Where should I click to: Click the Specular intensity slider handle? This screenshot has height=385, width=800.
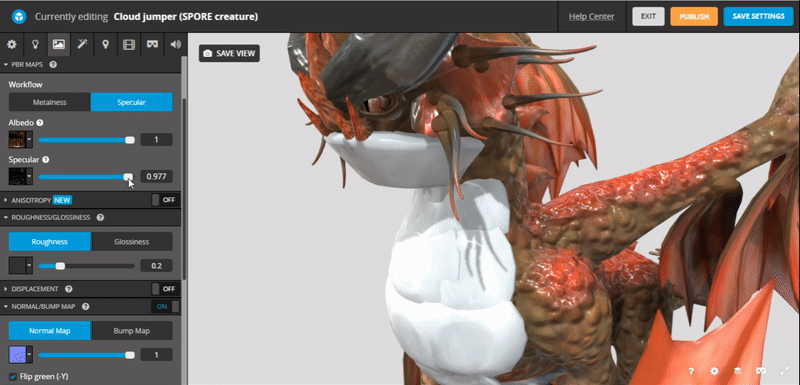click(x=128, y=176)
